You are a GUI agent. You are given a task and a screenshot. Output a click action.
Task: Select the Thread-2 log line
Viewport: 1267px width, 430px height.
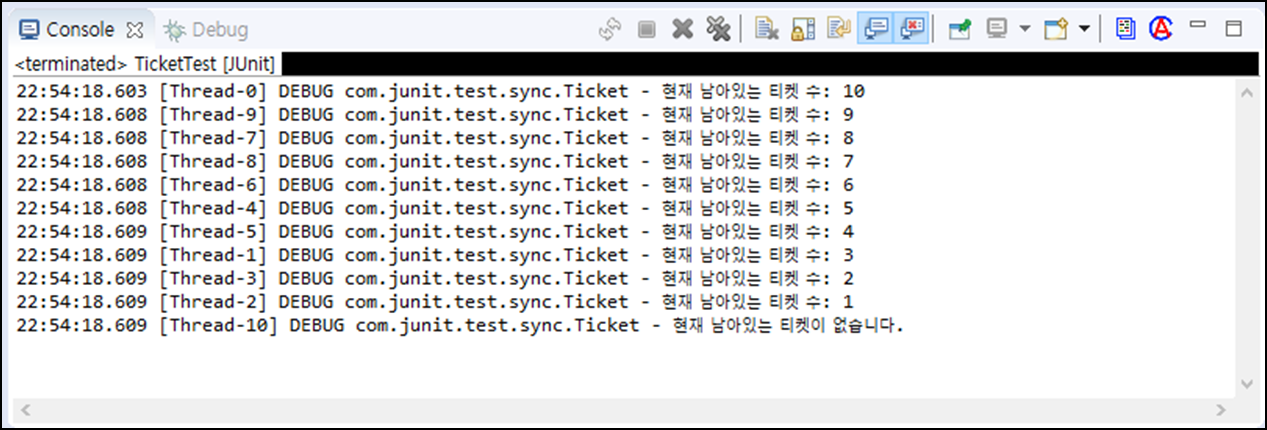click(435, 301)
